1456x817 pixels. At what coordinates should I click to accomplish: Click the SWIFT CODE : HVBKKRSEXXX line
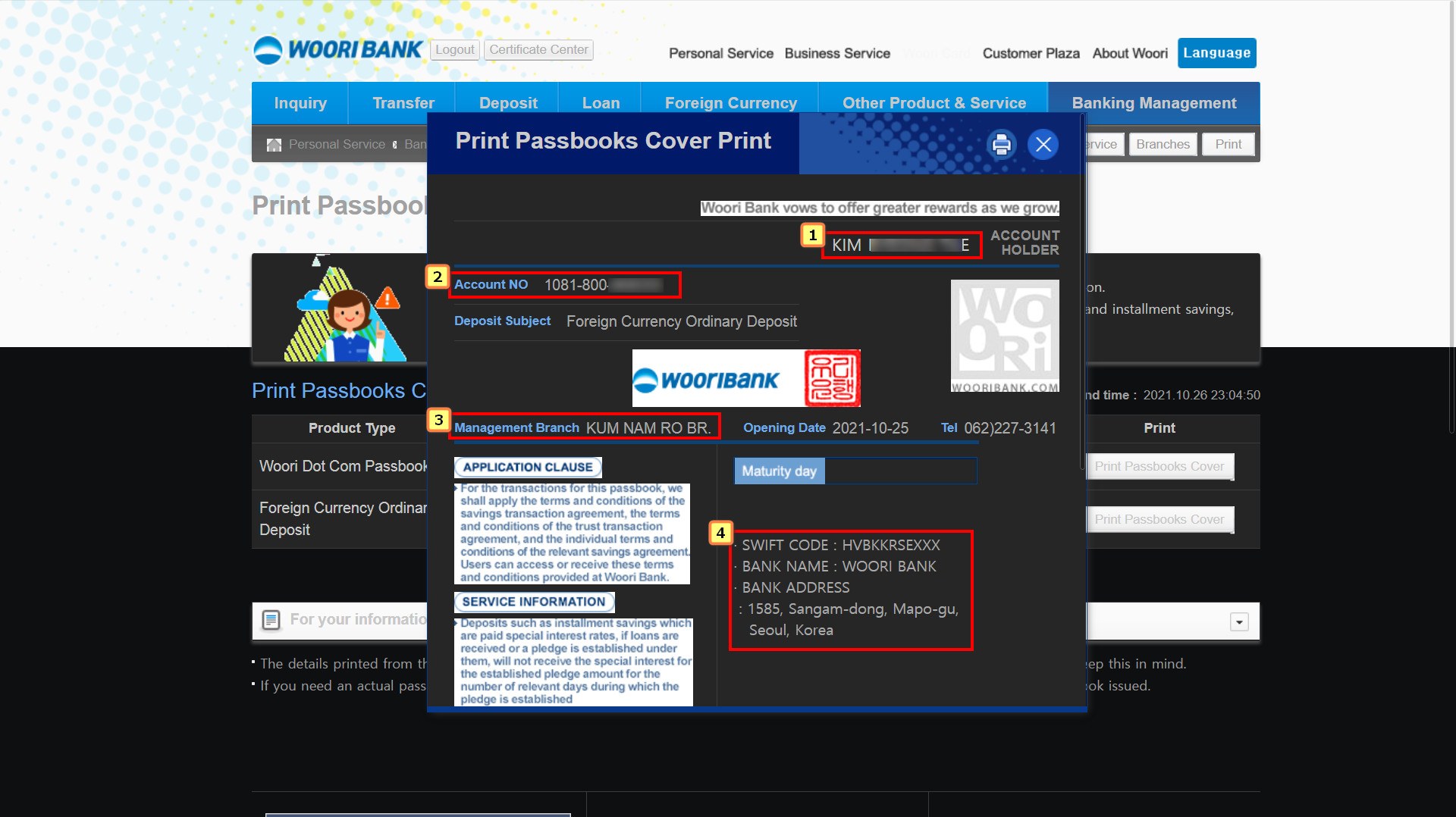(x=840, y=546)
